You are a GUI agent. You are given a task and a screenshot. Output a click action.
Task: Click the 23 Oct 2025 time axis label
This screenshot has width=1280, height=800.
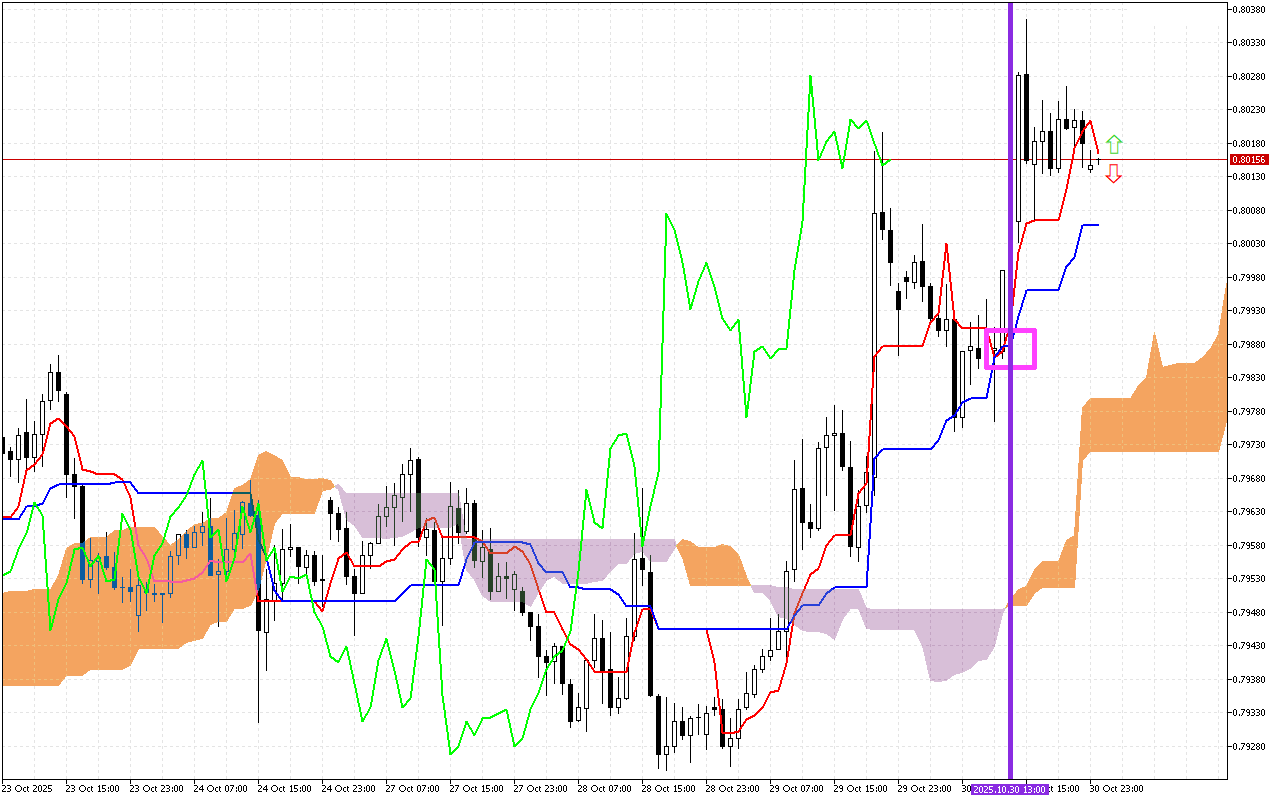(28, 789)
